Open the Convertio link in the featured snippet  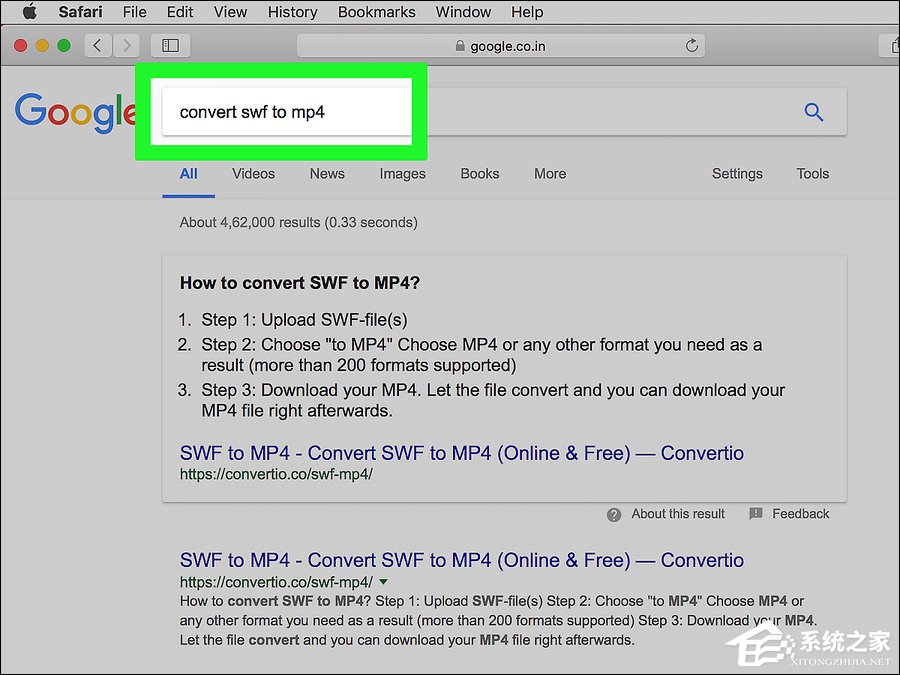461,453
